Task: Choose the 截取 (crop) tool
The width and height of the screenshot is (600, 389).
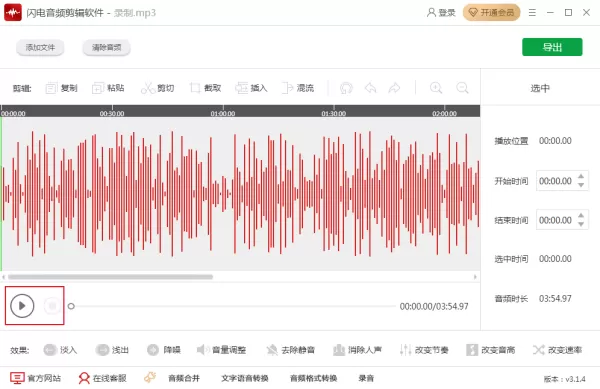Action: tap(205, 88)
